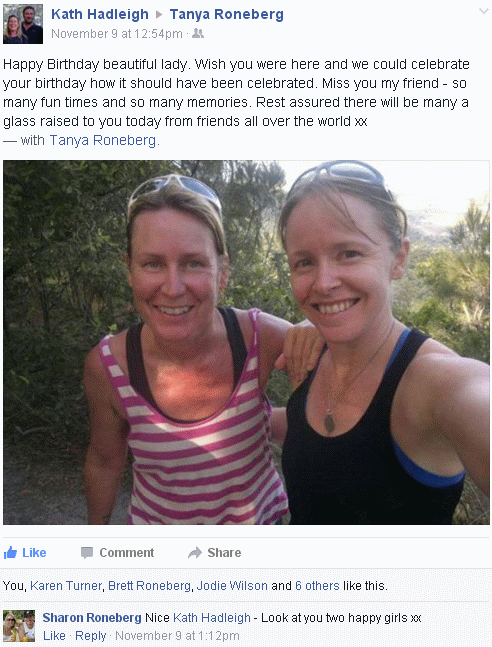Image resolution: width=492 pixels, height=647 pixels.
Task: Reply to Sharon Roneberg's comment
Action: (90, 636)
